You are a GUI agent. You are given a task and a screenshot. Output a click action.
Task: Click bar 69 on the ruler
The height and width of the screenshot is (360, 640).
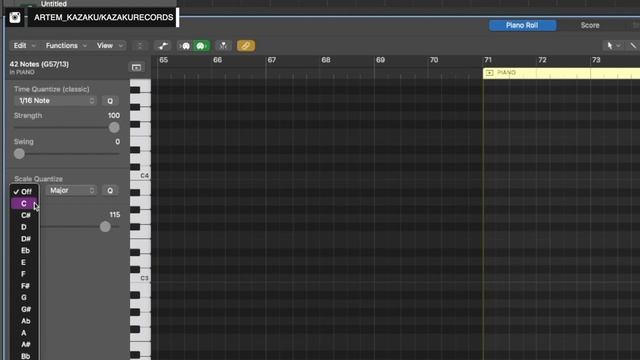coord(380,60)
